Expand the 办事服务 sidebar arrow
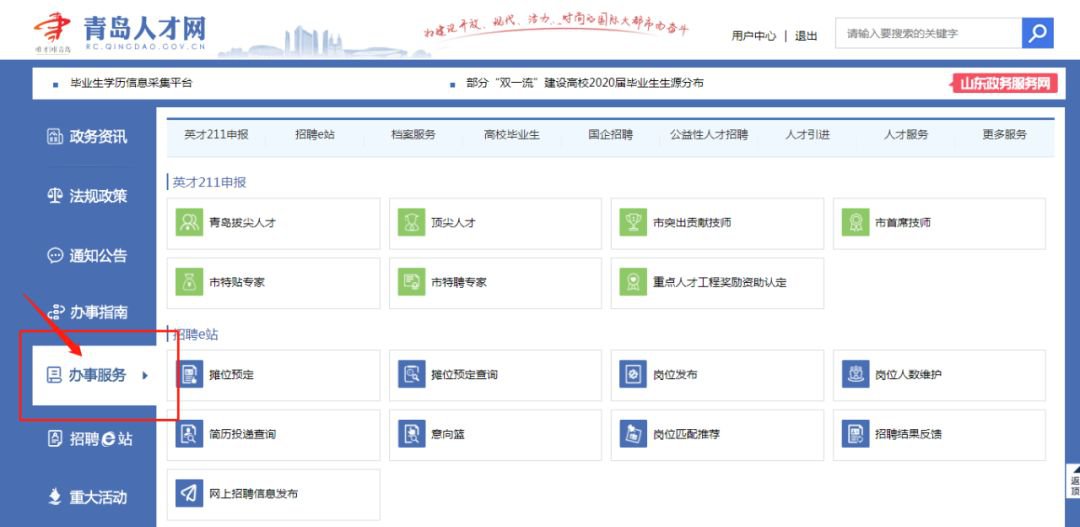Screen dimensions: 1080x527 145,376
